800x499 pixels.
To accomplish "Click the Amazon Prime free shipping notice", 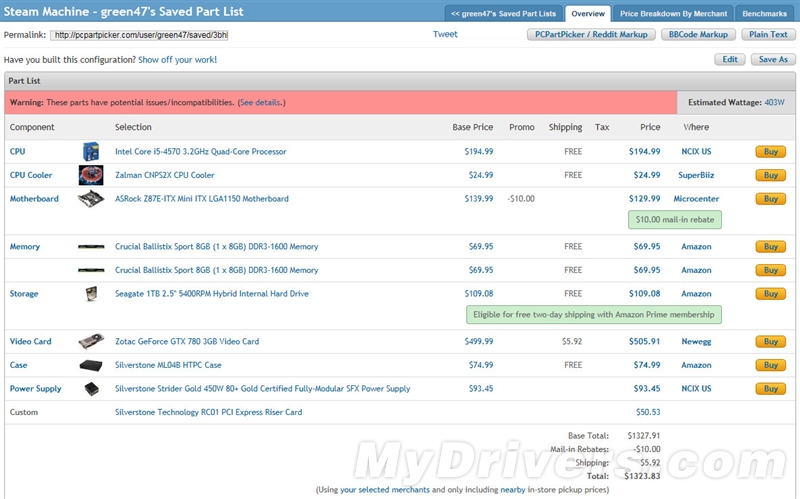I will (x=593, y=315).
